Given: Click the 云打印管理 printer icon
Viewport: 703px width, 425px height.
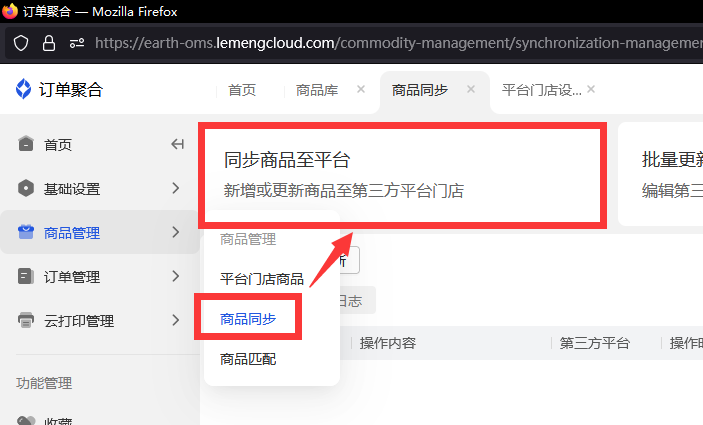Looking at the screenshot, I should (x=26, y=320).
